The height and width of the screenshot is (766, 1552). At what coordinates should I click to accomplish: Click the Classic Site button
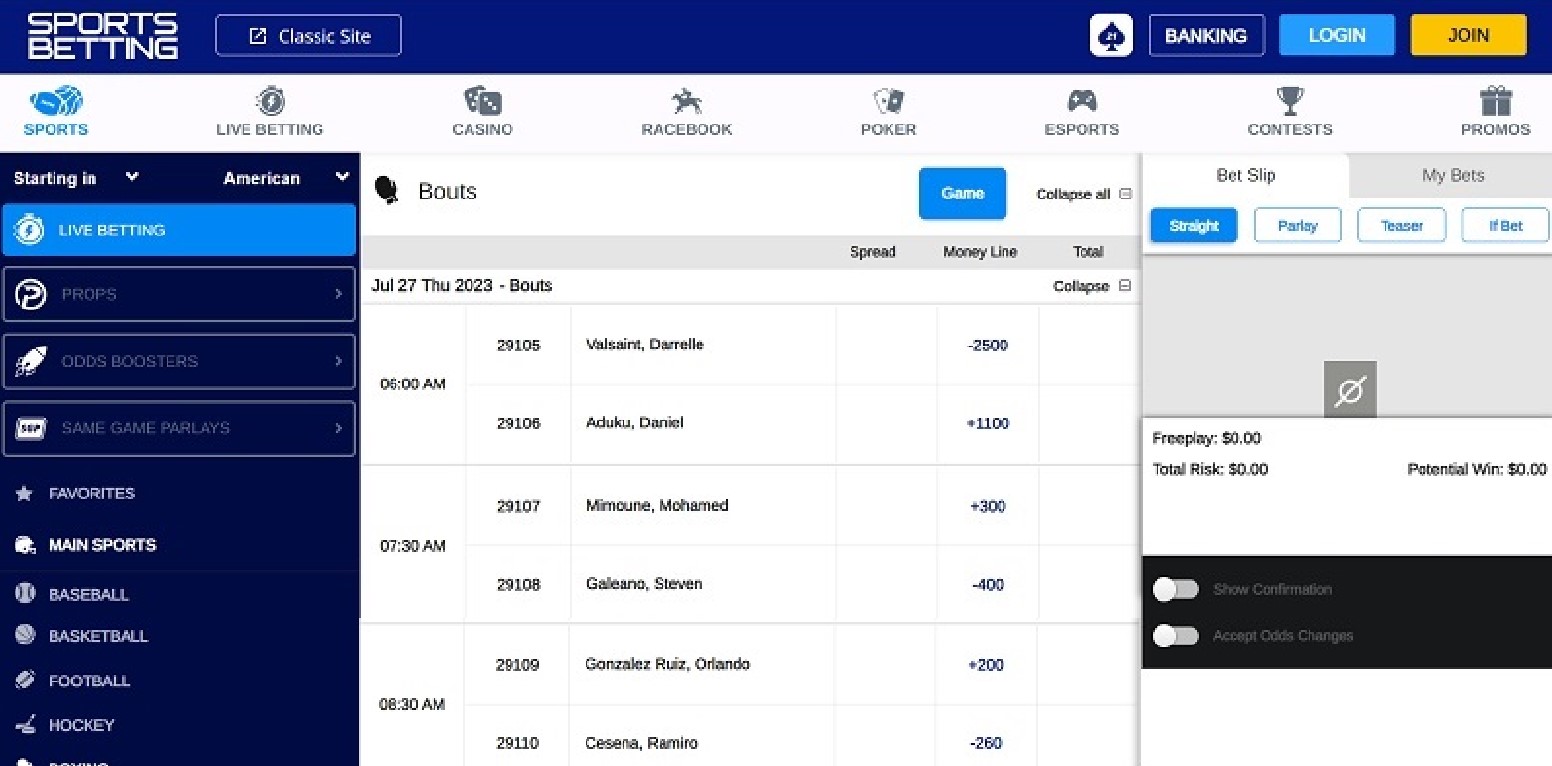point(308,36)
